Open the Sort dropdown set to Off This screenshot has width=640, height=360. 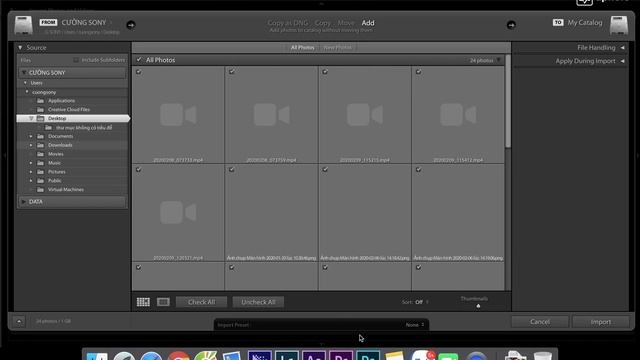pyautogui.click(x=422, y=302)
